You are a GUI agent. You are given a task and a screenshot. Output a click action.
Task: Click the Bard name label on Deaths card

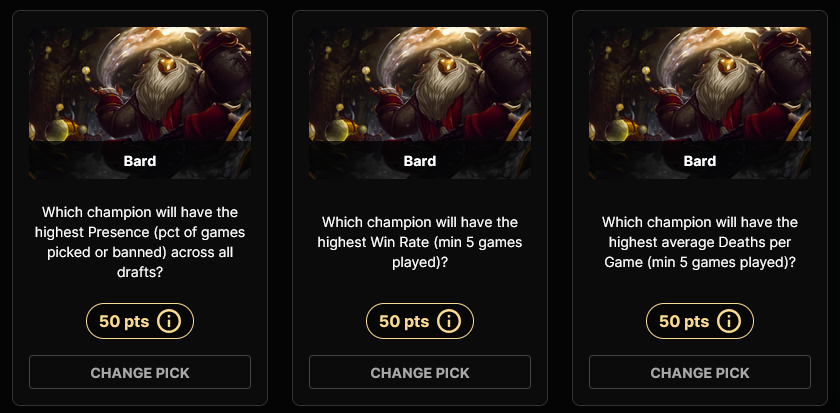pos(700,161)
